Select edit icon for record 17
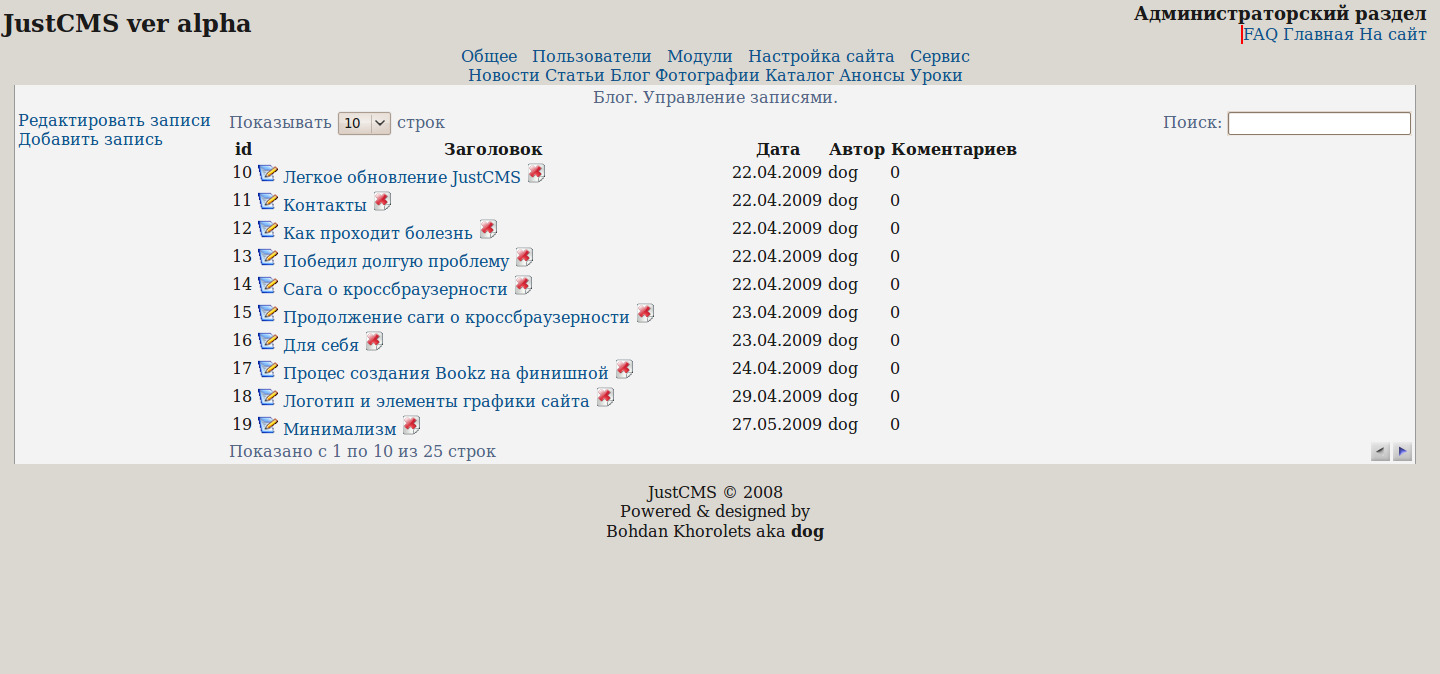The image size is (1440, 674). (x=268, y=368)
